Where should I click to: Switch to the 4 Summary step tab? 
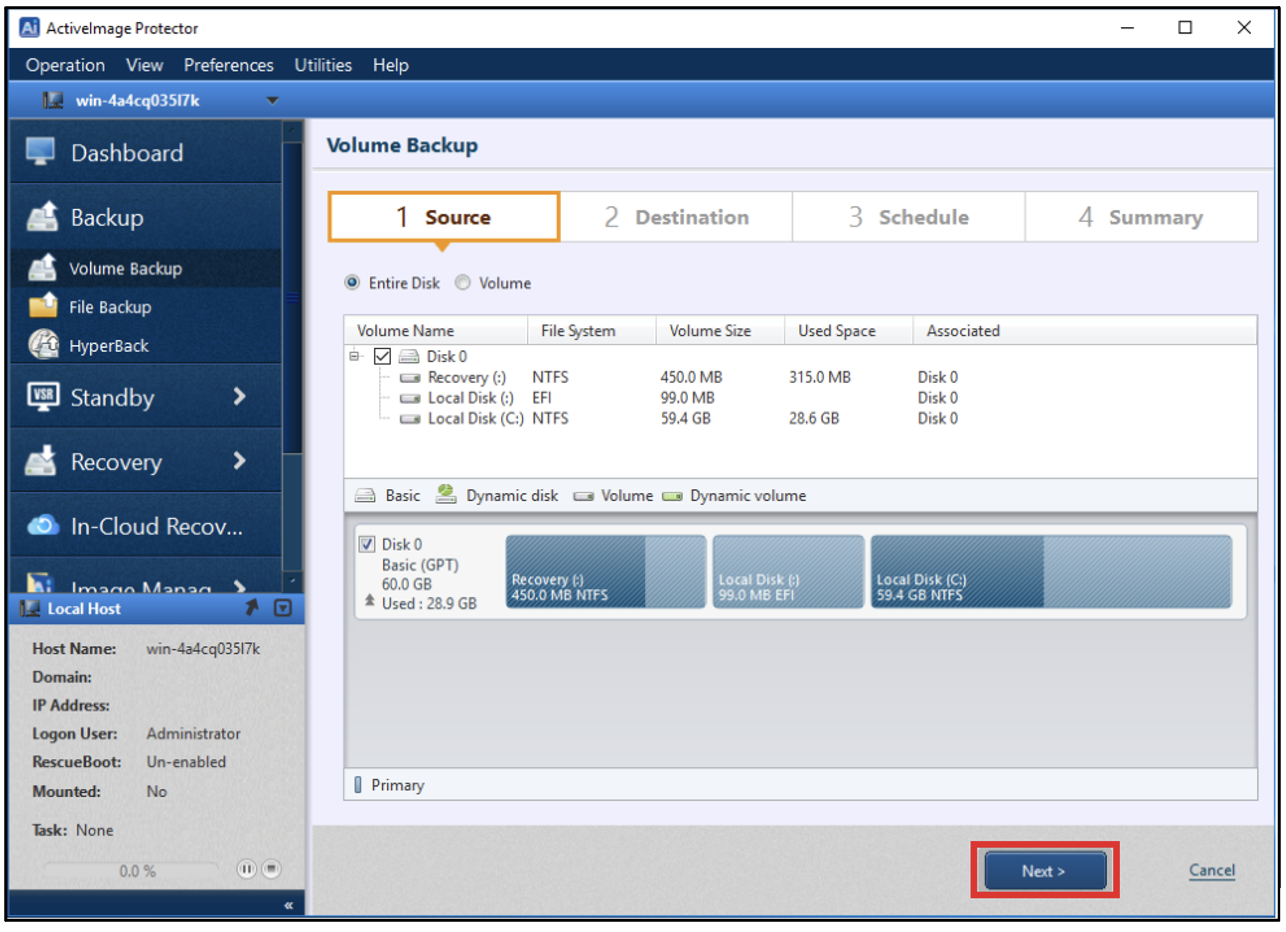coord(1141,217)
